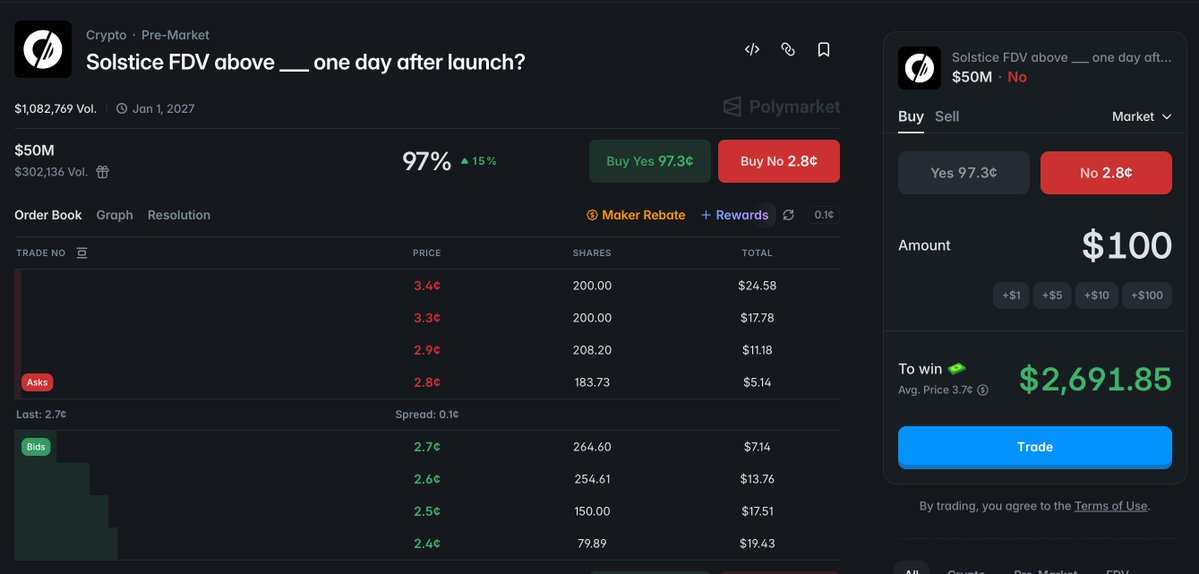Click the Last: 2.7¢ label
The width and height of the screenshot is (1199, 574).
tap(41, 414)
